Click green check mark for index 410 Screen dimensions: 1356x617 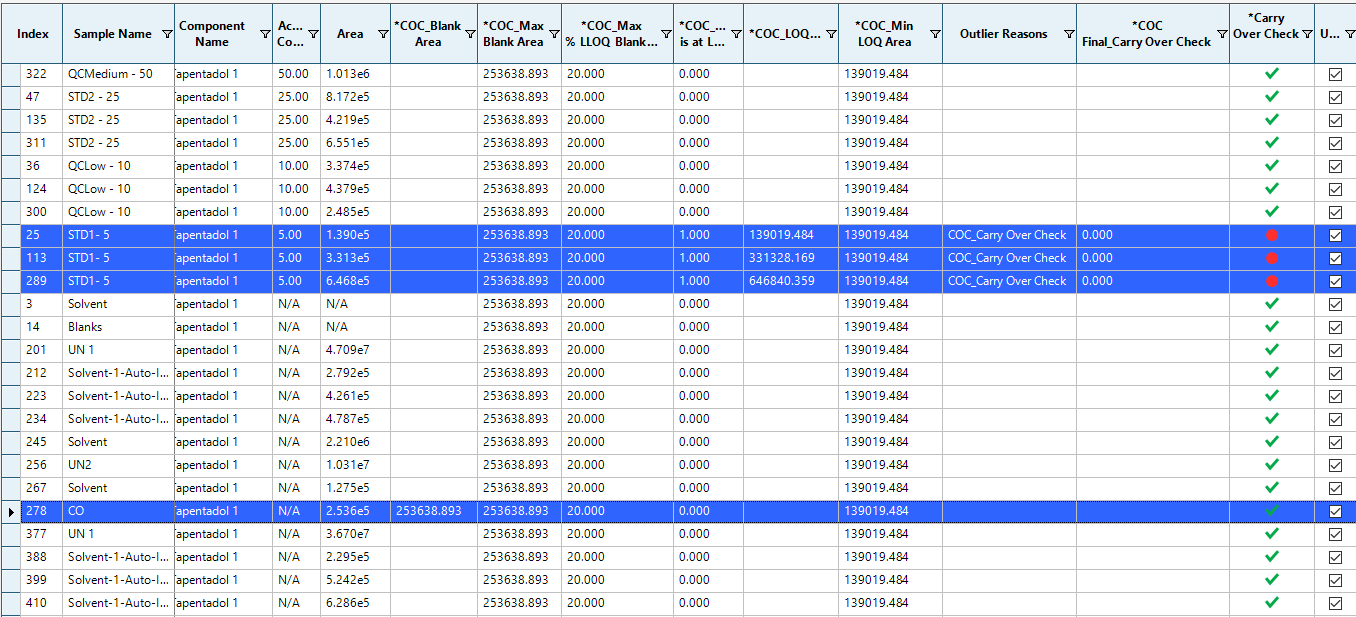[1272, 603]
